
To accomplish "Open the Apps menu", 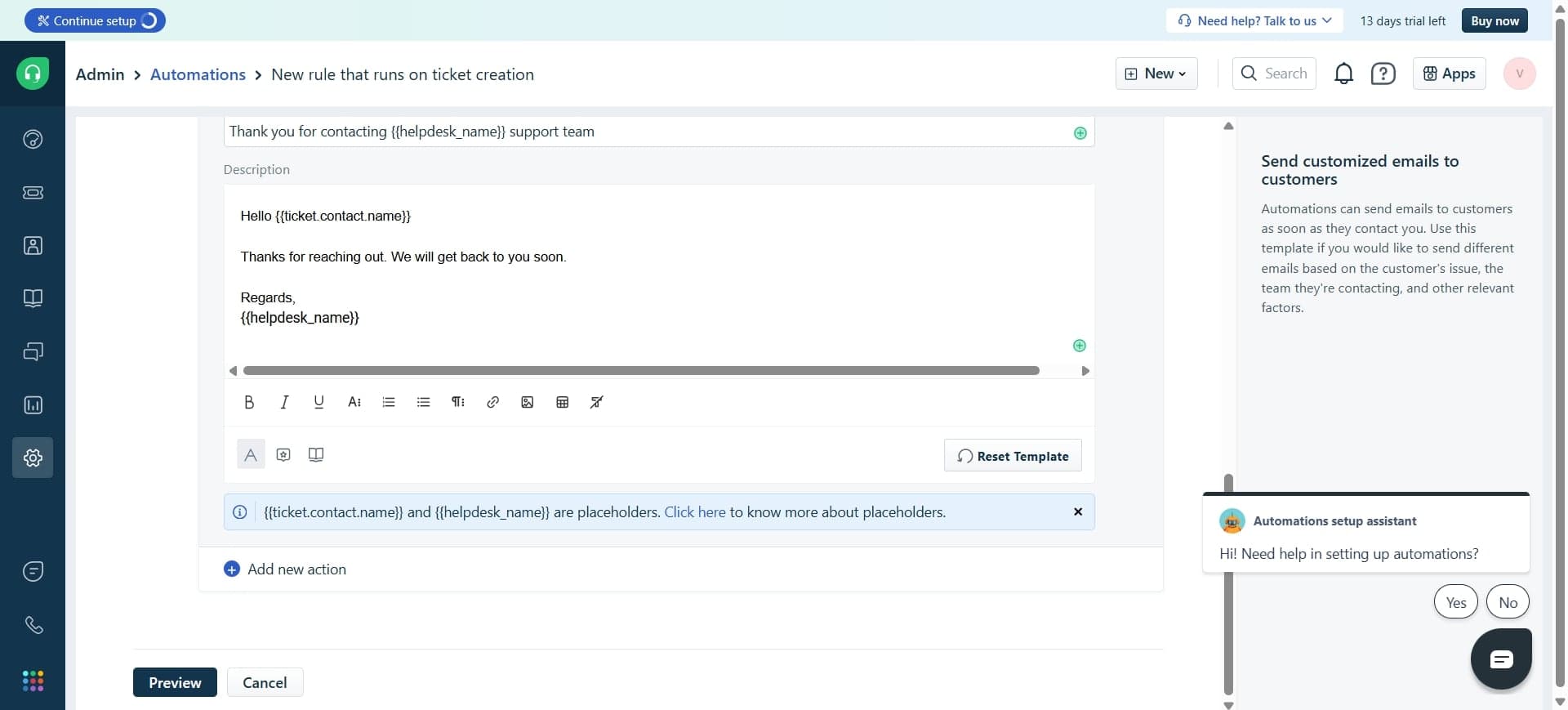I will point(1449,74).
